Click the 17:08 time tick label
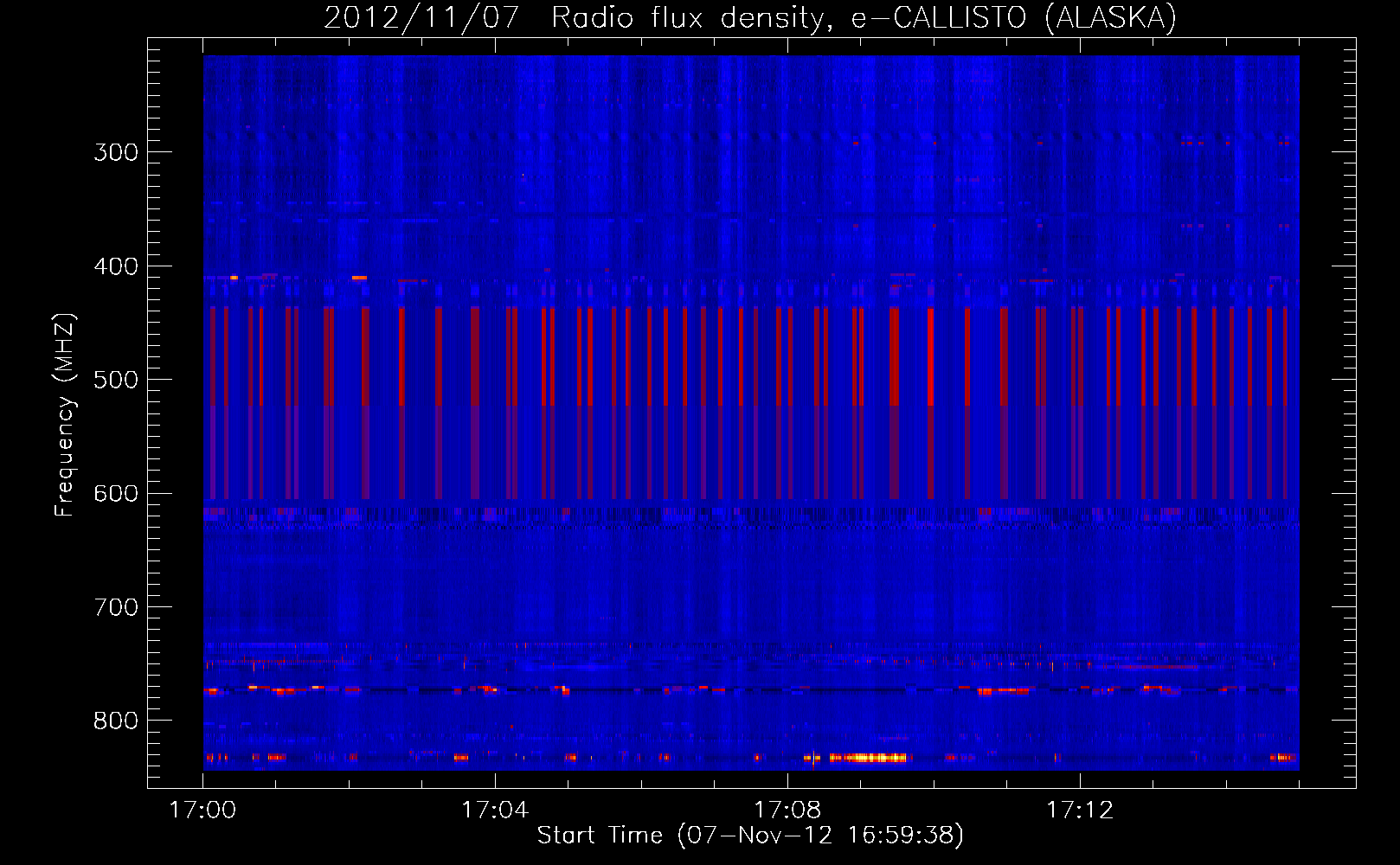Image resolution: width=1400 pixels, height=865 pixels. (787, 810)
